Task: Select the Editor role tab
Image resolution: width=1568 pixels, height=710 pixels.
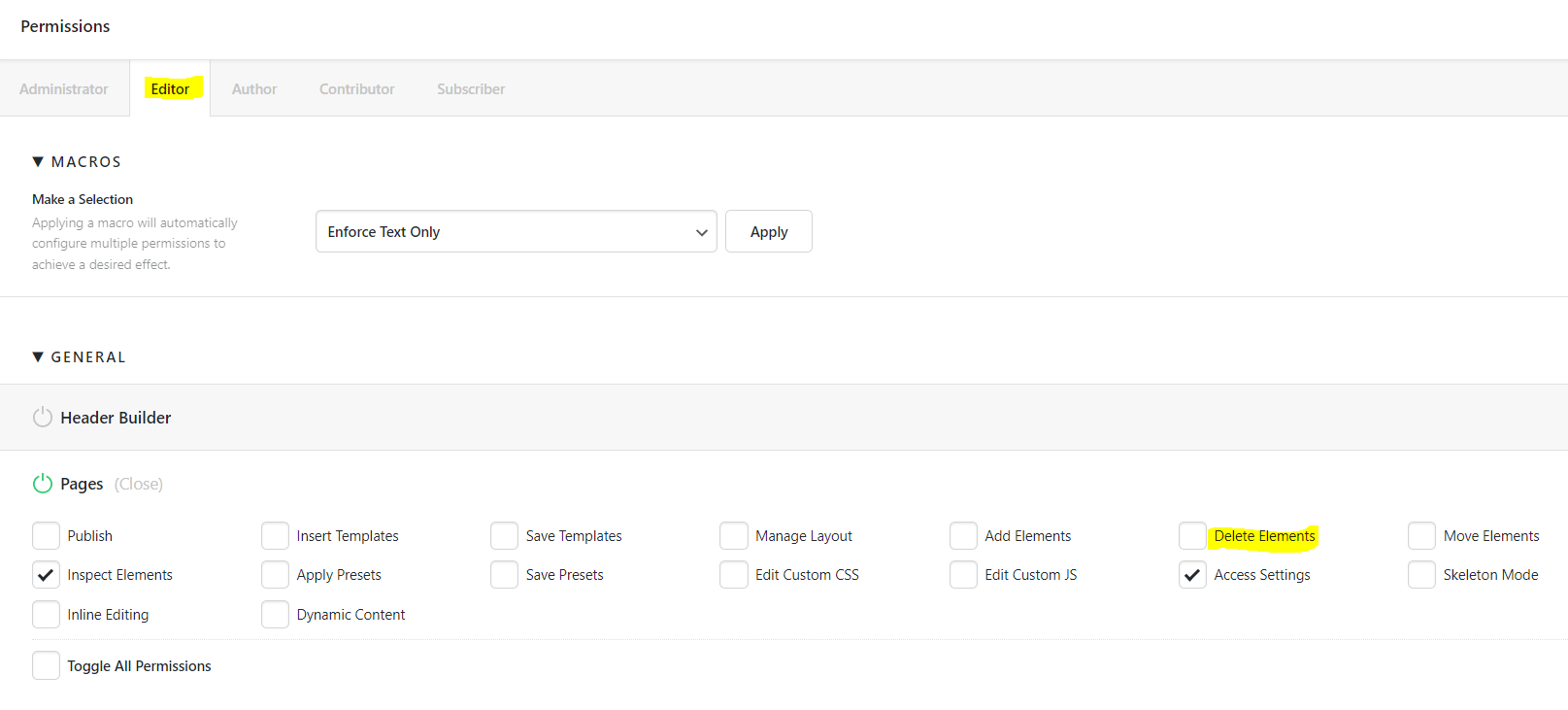Action: point(170,88)
